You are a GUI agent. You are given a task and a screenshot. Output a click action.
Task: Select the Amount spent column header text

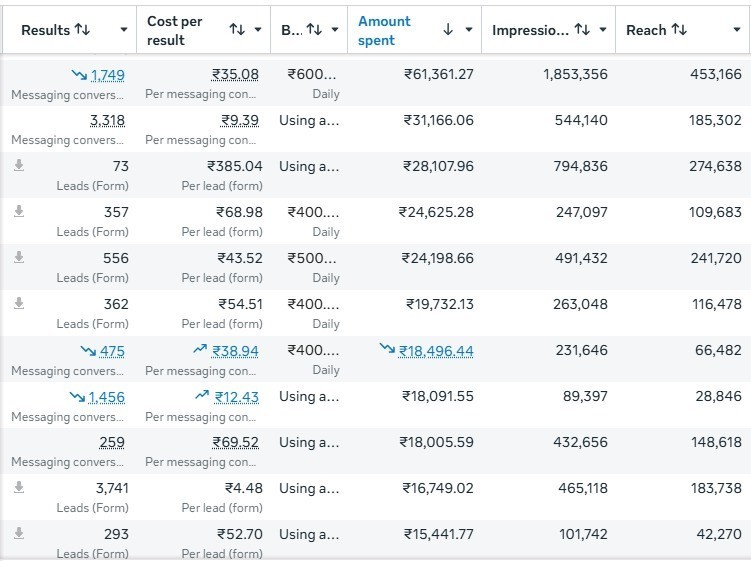pyautogui.click(x=384, y=30)
